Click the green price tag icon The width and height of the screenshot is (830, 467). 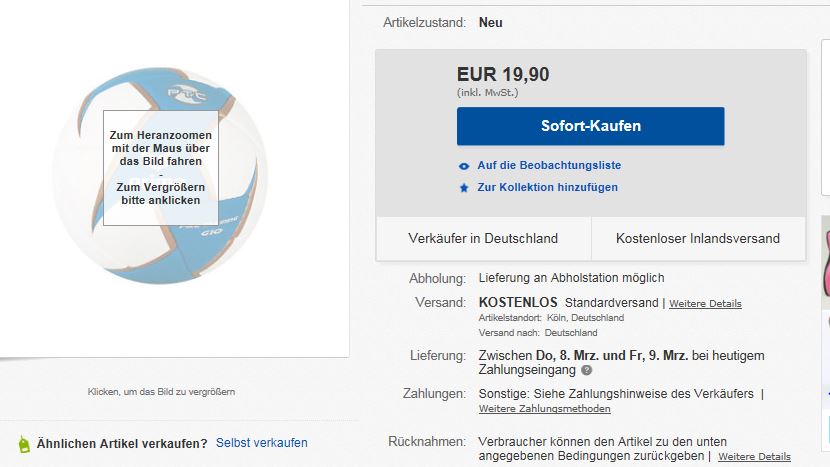pyautogui.click(x=24, y=444)
